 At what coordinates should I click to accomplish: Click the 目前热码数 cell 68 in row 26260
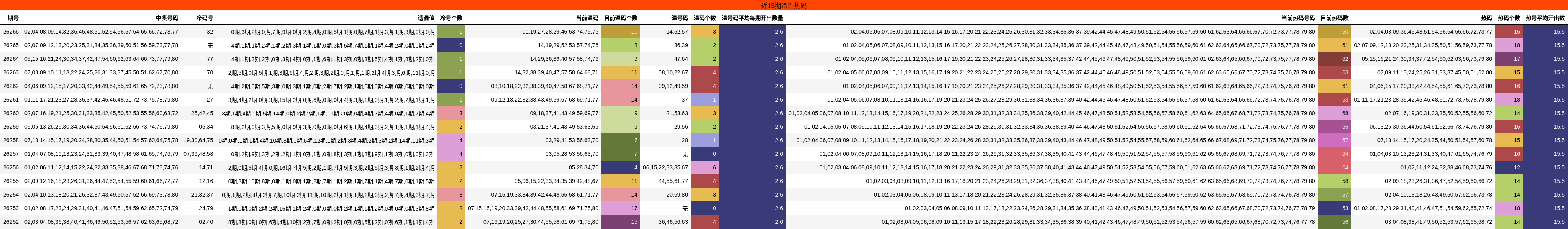pyautogui.click(x=1334, y=113)
